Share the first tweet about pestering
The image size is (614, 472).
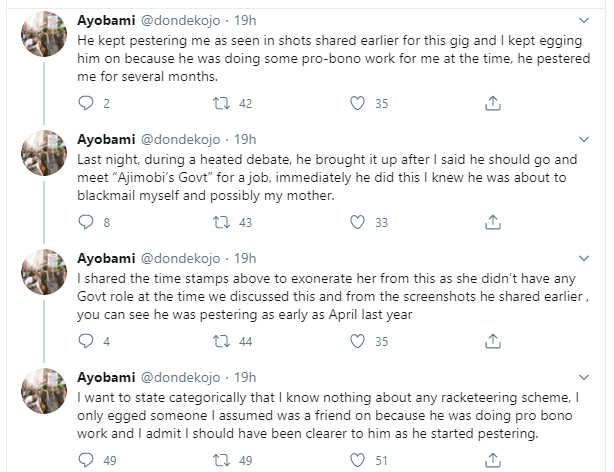(x=492, y=103)
